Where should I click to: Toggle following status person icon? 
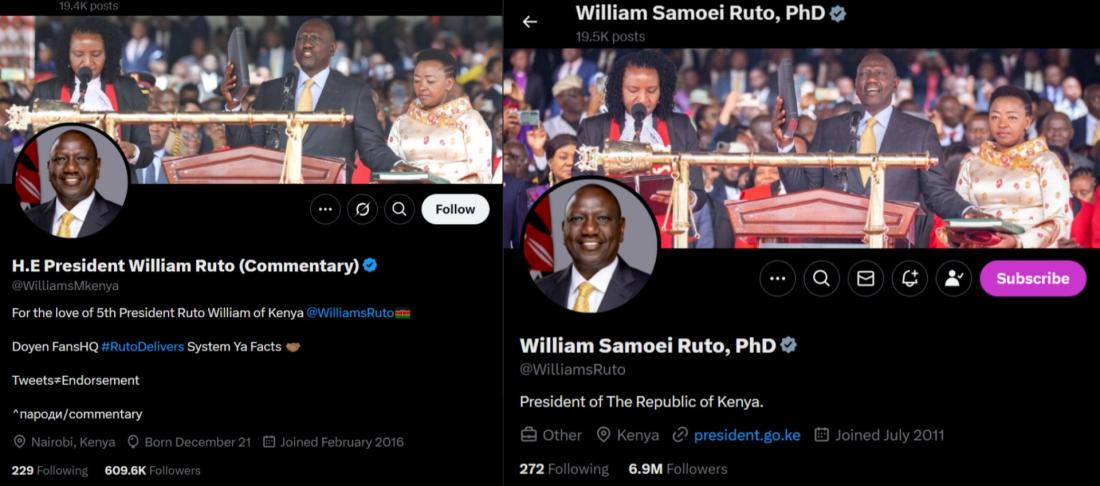pyautogui.click(x=954, y=278)
